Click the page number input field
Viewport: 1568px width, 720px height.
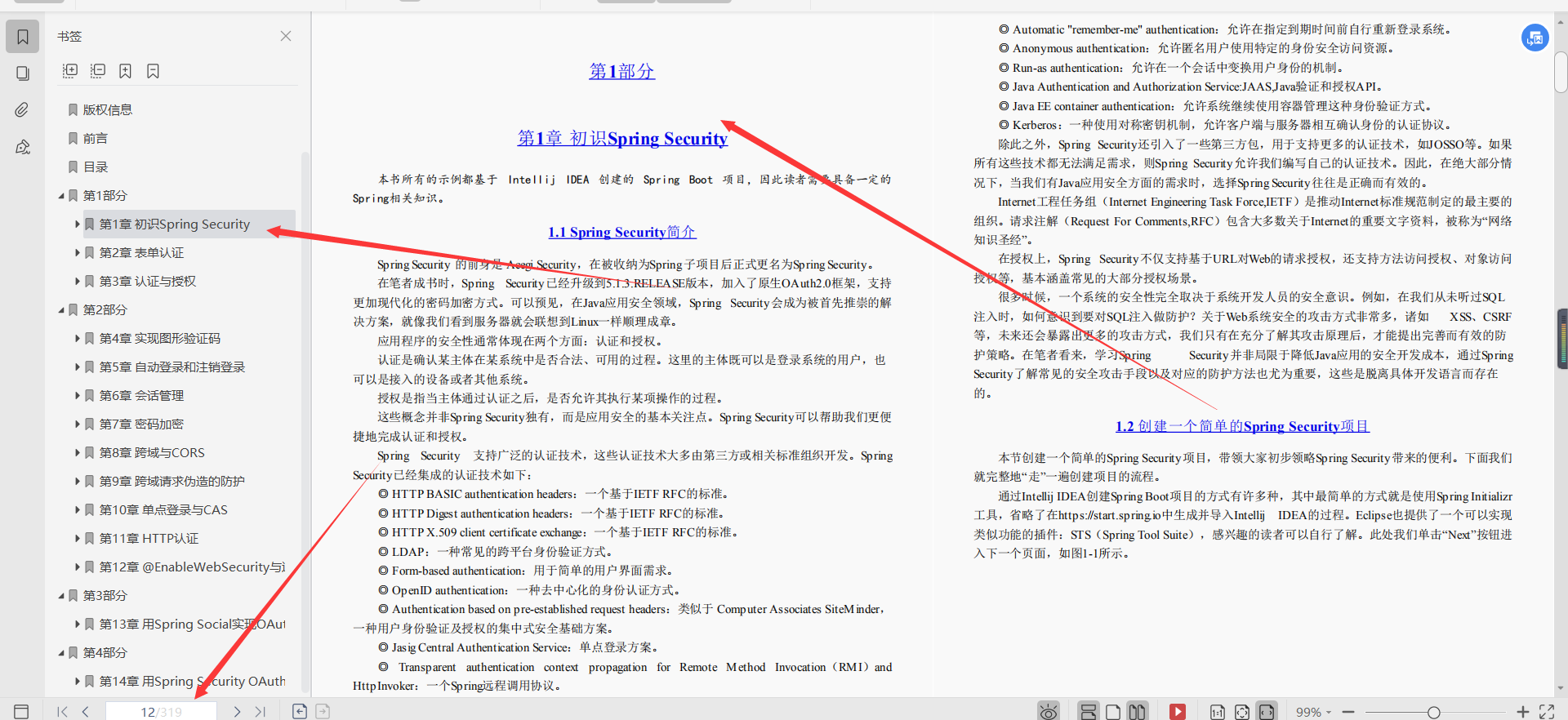click(161, 712)
